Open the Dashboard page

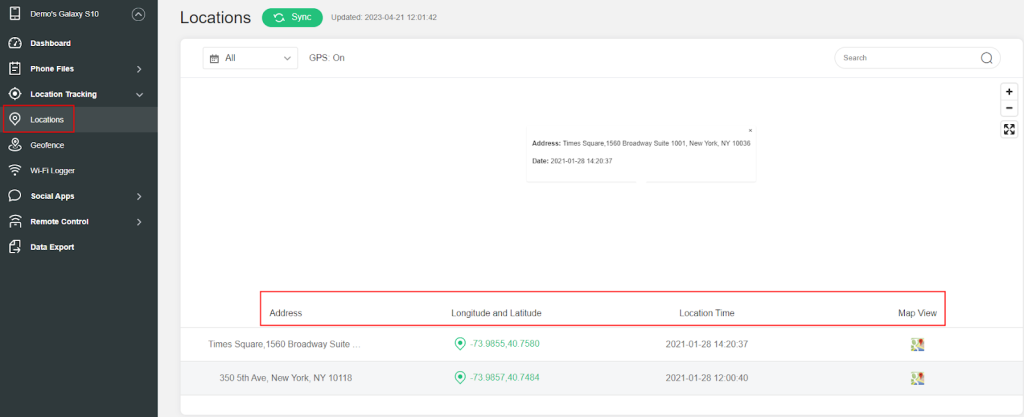coord(50,44)
